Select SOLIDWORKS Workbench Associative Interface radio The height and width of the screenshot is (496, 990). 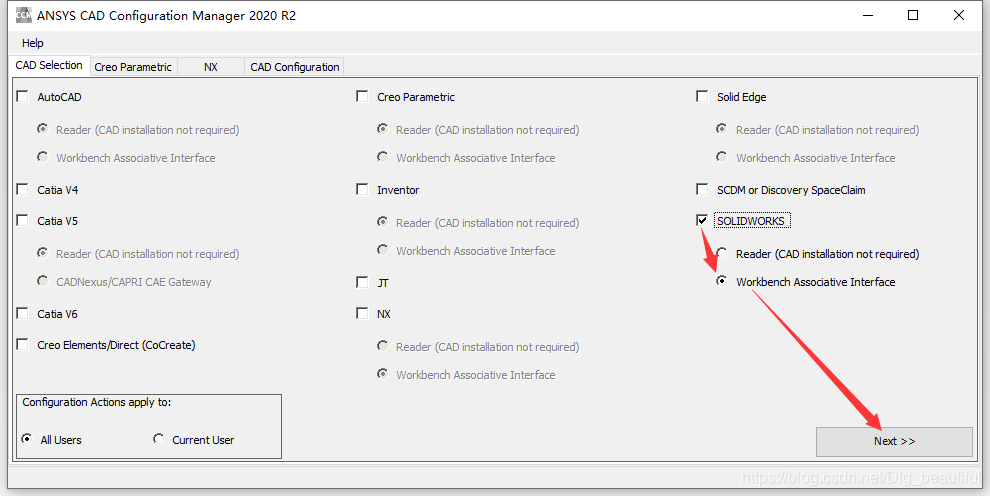click(722, 281)
